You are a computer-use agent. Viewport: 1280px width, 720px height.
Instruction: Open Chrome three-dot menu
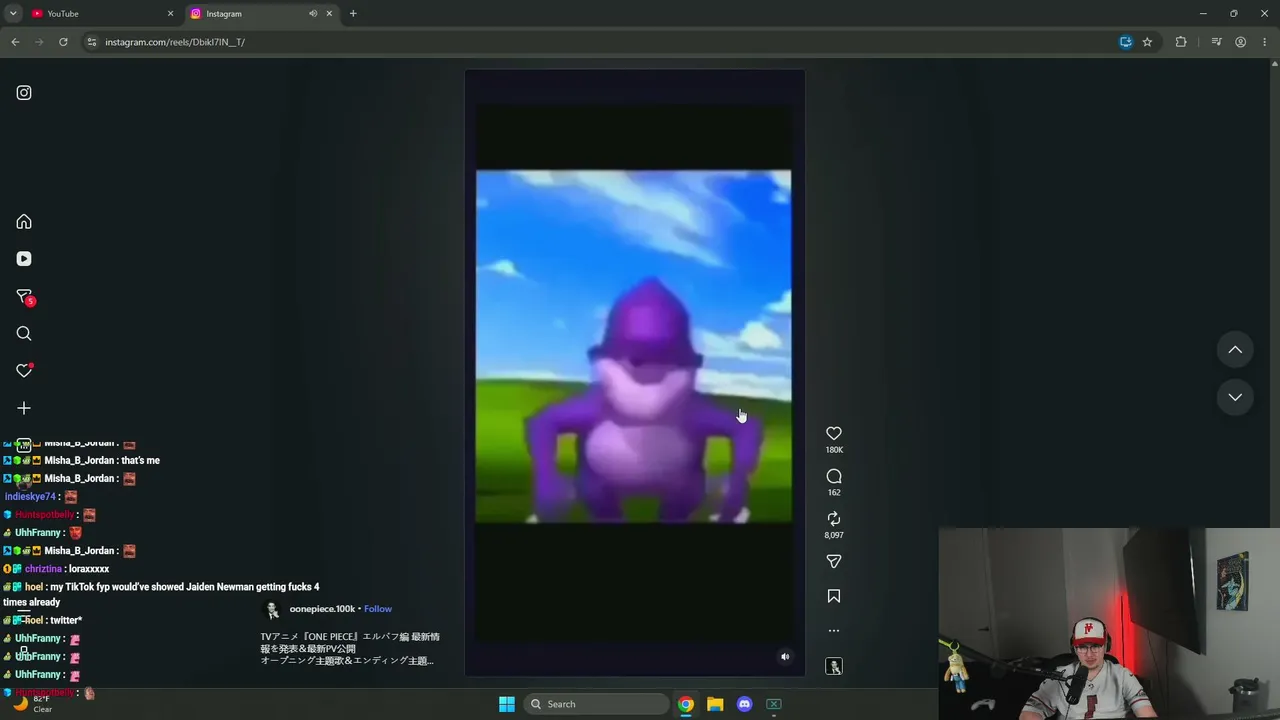click(1265, 42)
